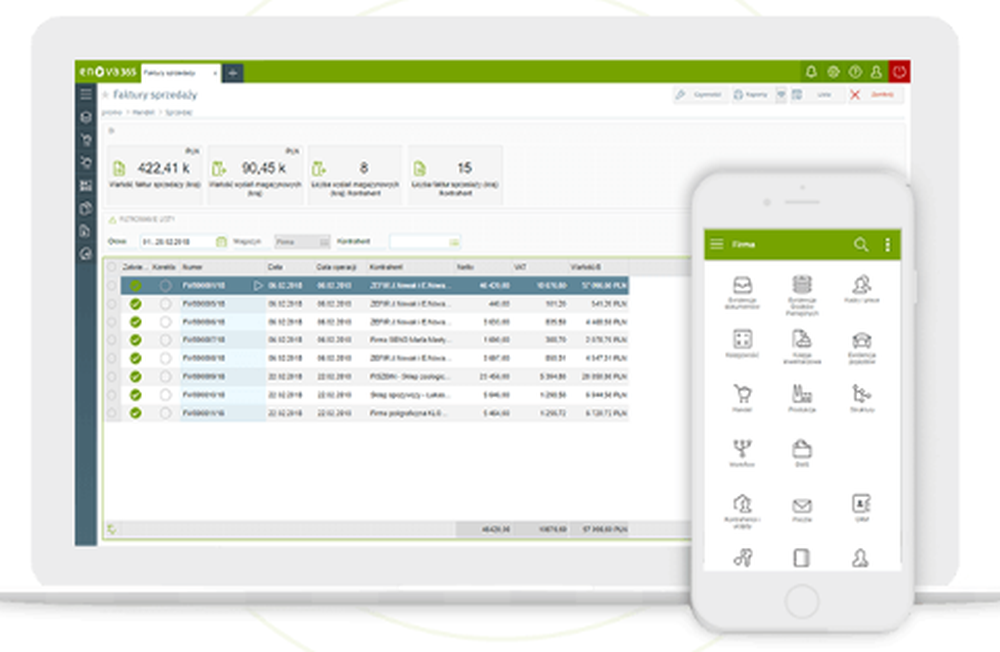1000x652 pixels.
Task: Open Handel cart icon on phone
Action: [x=742, y=398]
